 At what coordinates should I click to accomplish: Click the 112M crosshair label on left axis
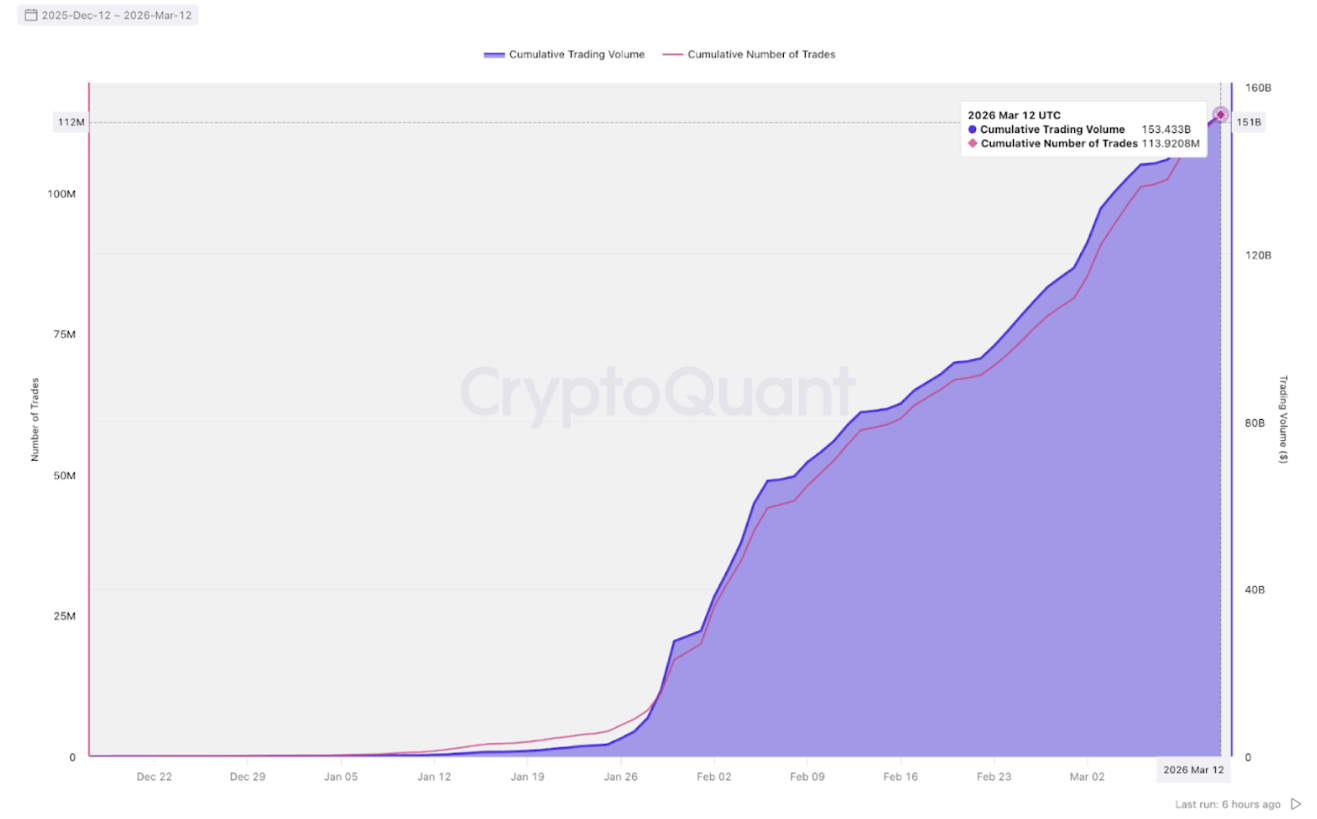click(71, 122)
